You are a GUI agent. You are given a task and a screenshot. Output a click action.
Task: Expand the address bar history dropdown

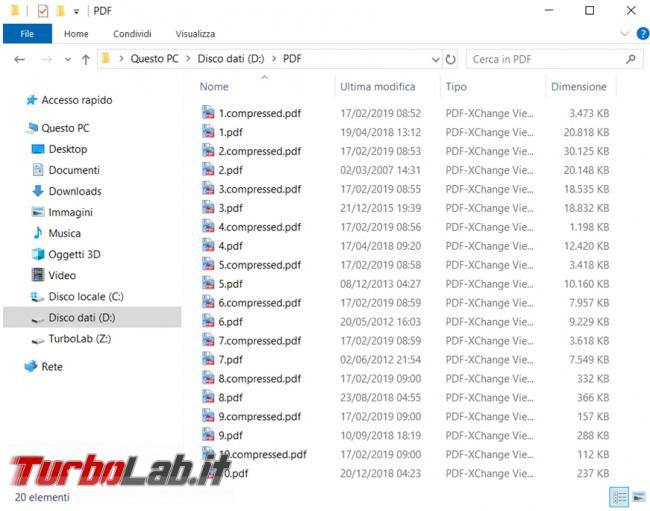pos(435,60)
